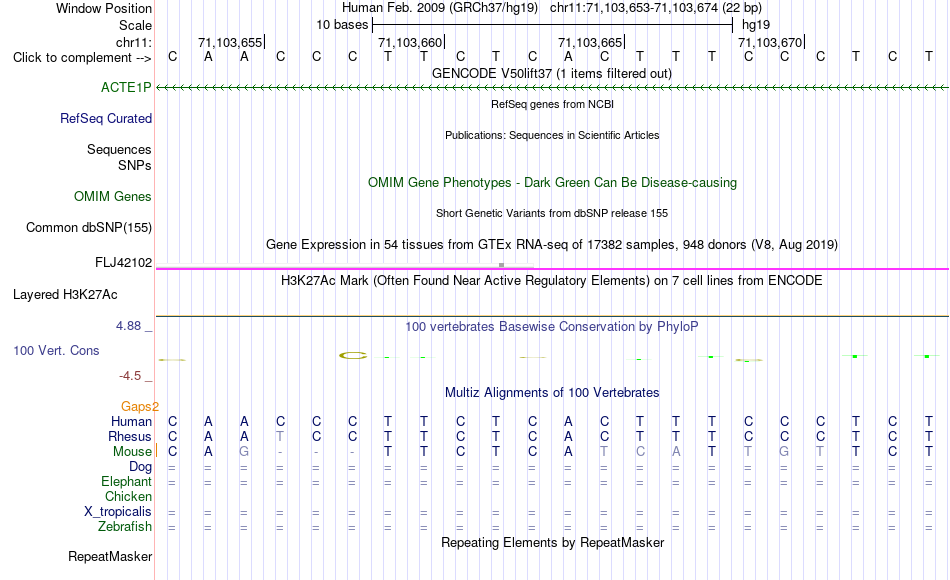
Task: Select the Dog alignment row label
Action: 140,467
